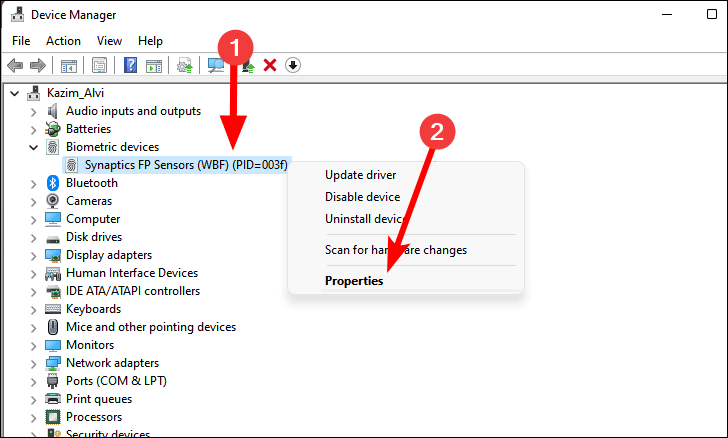Open the Action menu
728x438 pixels.
click(x=63, y=41)
